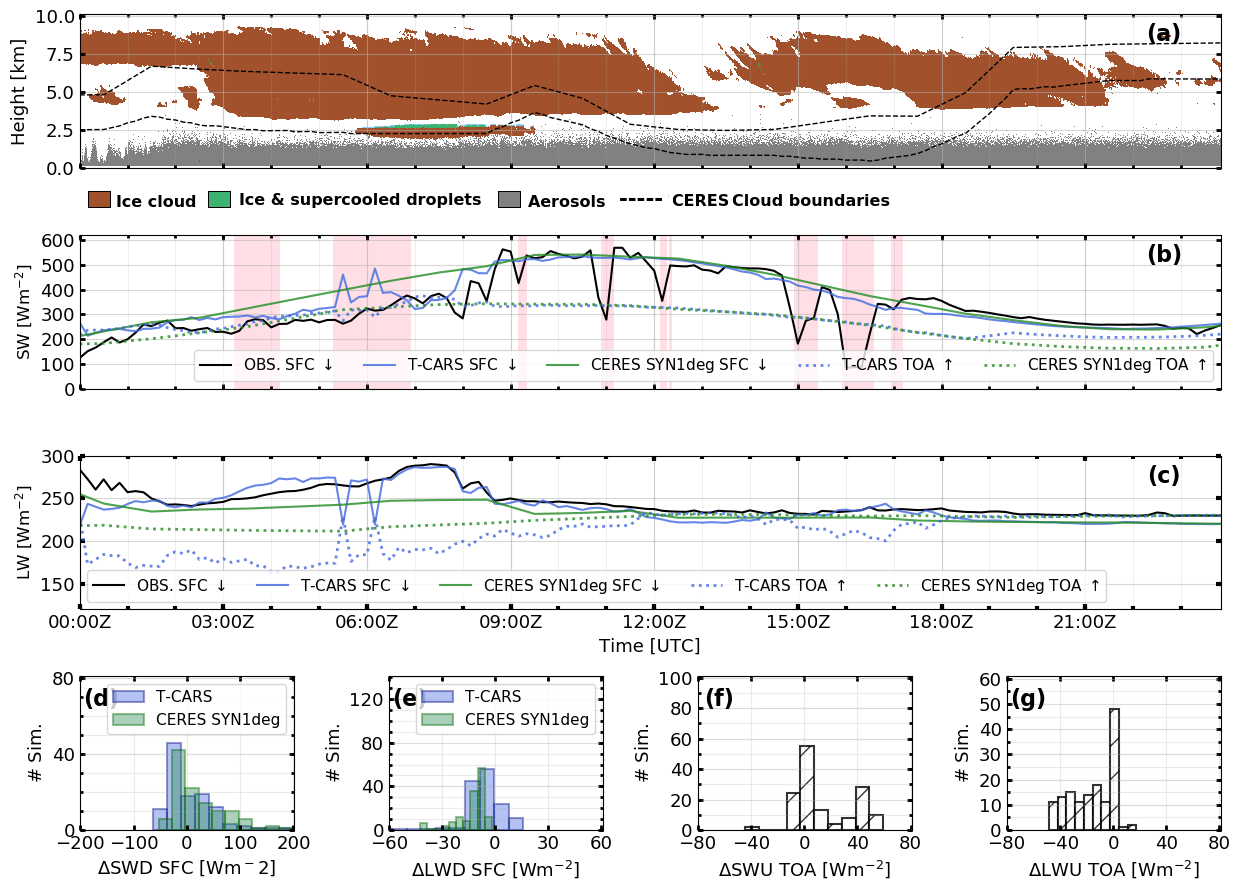Click the Time [UTC] axis label
The height and width of the screenshot is (890, 1240).
click(x=649, y=646)
